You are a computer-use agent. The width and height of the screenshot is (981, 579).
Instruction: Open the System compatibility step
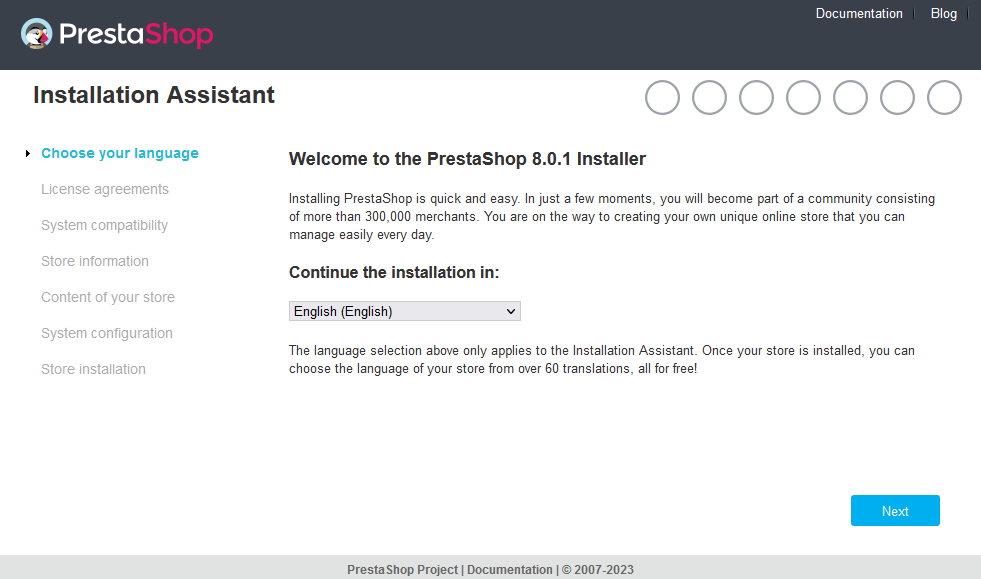click(x=104, y=225)
